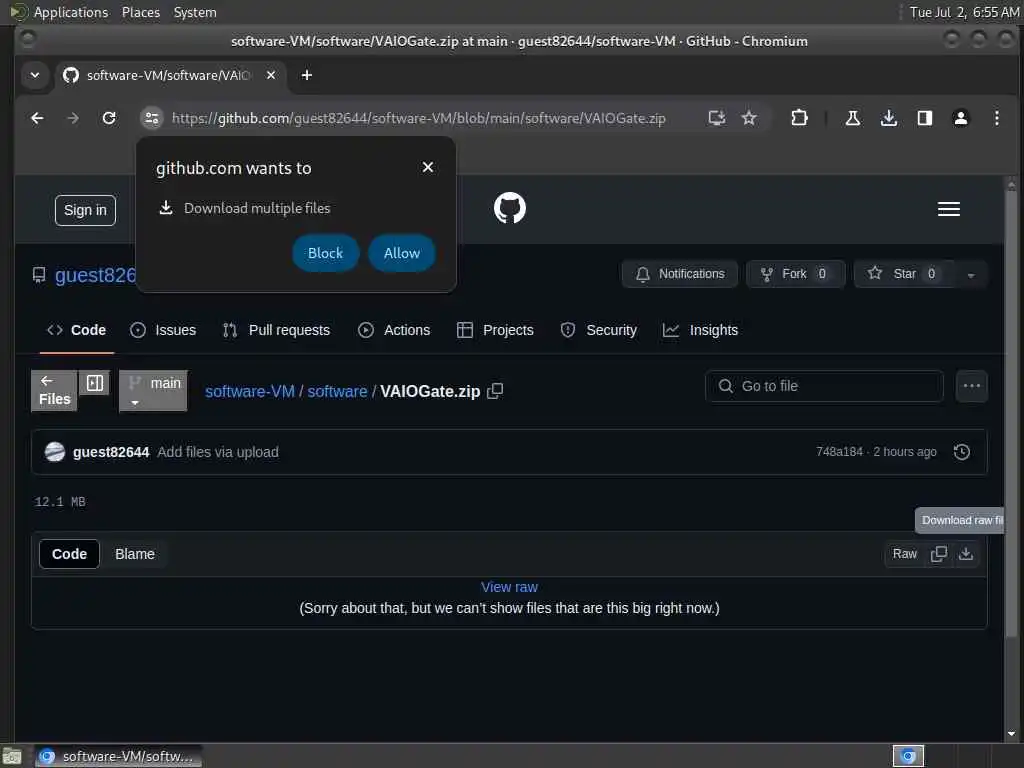Open the Security tab
This screenshot has height=768, width=1024.
tap(599, 330)
